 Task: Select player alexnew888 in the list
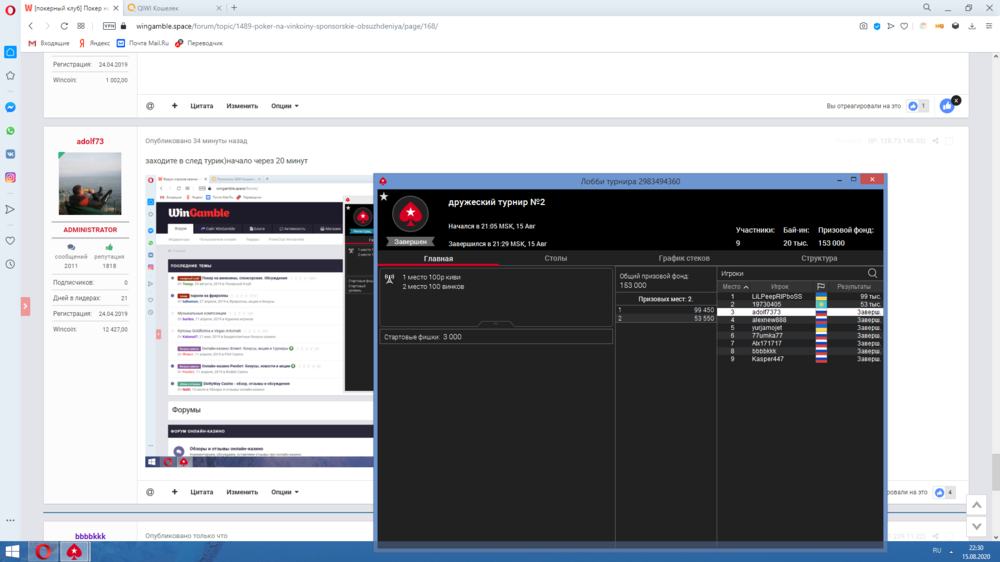click(x=769, y=320)
